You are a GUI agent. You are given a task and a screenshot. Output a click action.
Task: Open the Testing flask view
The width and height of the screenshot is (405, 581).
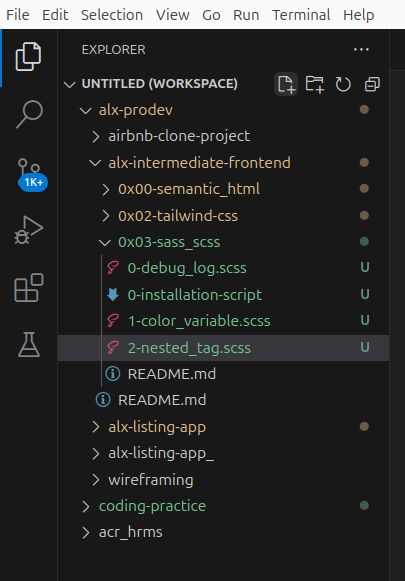click(29, 345)
